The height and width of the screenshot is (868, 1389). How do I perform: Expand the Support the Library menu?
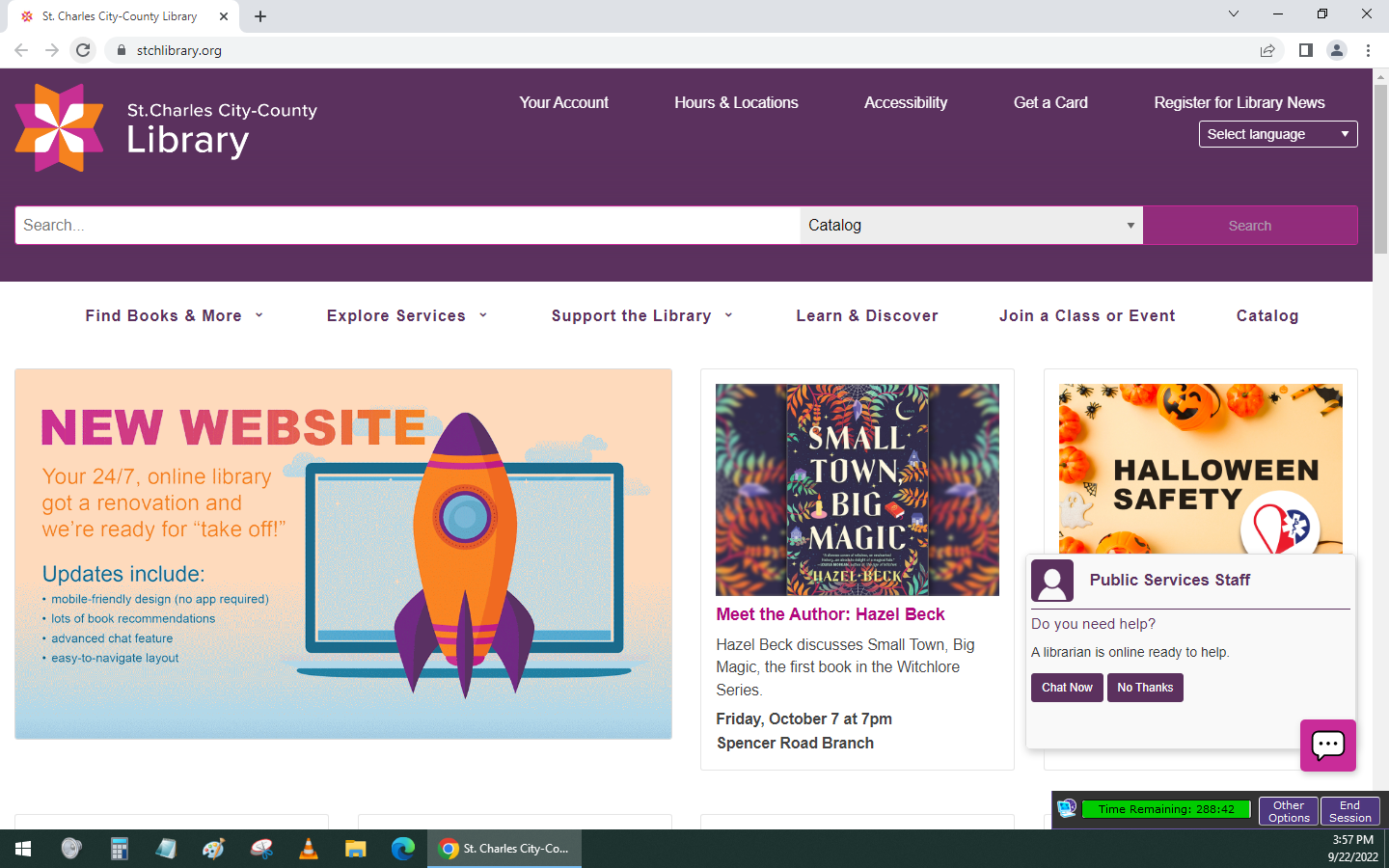642,315
